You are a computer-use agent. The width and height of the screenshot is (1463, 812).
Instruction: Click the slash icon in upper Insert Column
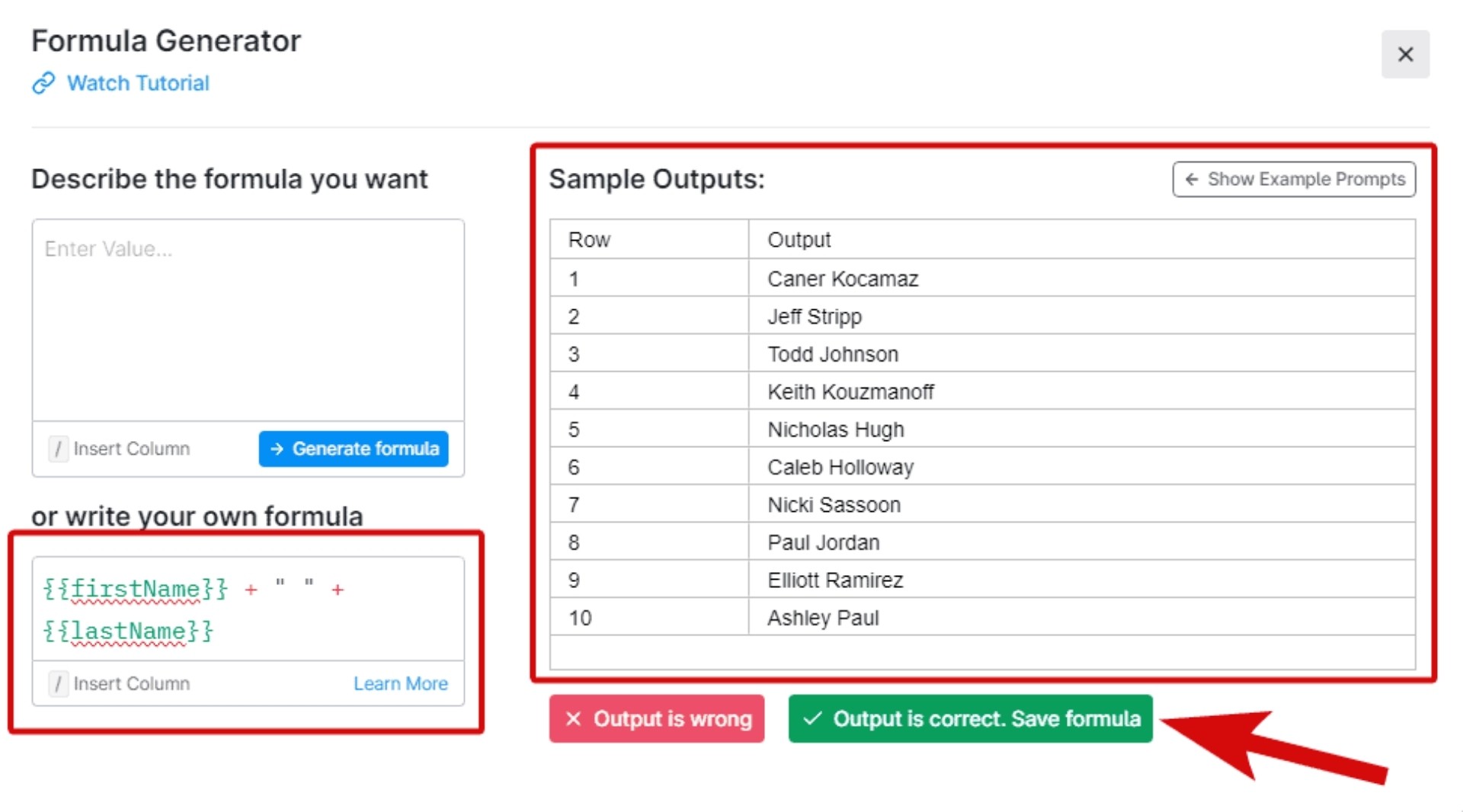(x=58, y=449)
